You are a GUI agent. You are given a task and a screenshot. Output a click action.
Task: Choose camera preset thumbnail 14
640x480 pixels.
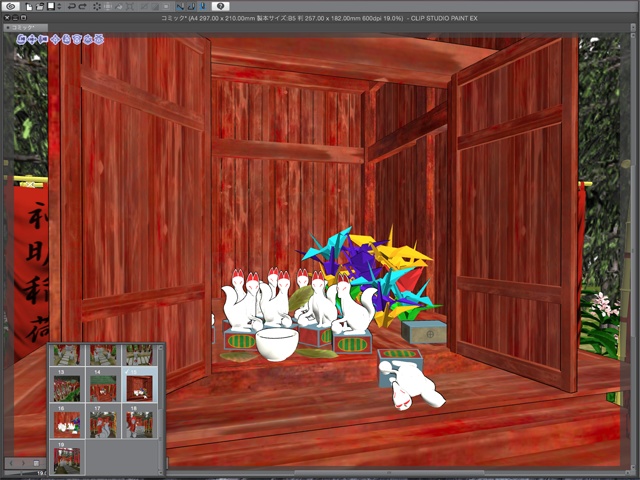pos(103,386)
